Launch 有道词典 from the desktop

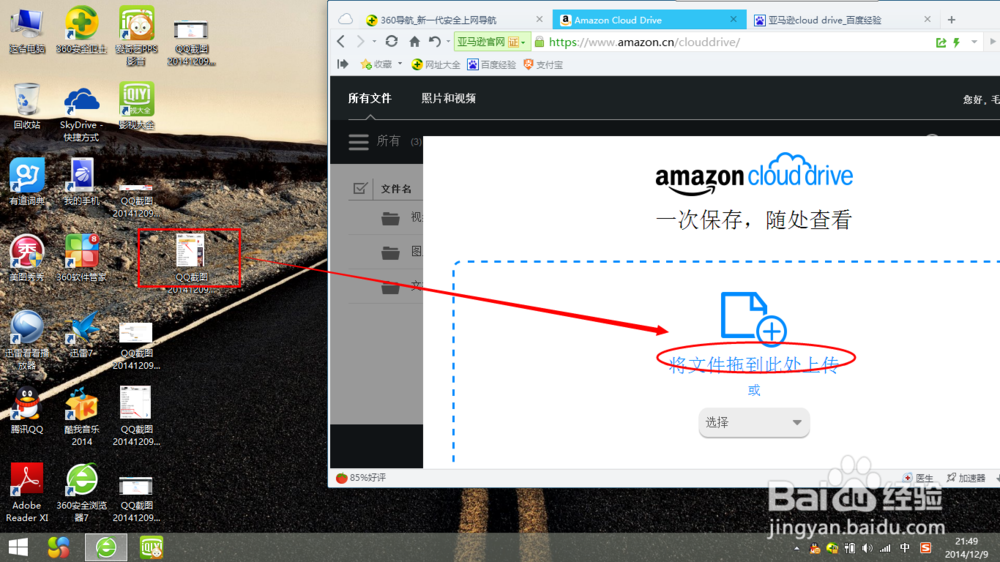pyautogui.click(x=27, y=182)
